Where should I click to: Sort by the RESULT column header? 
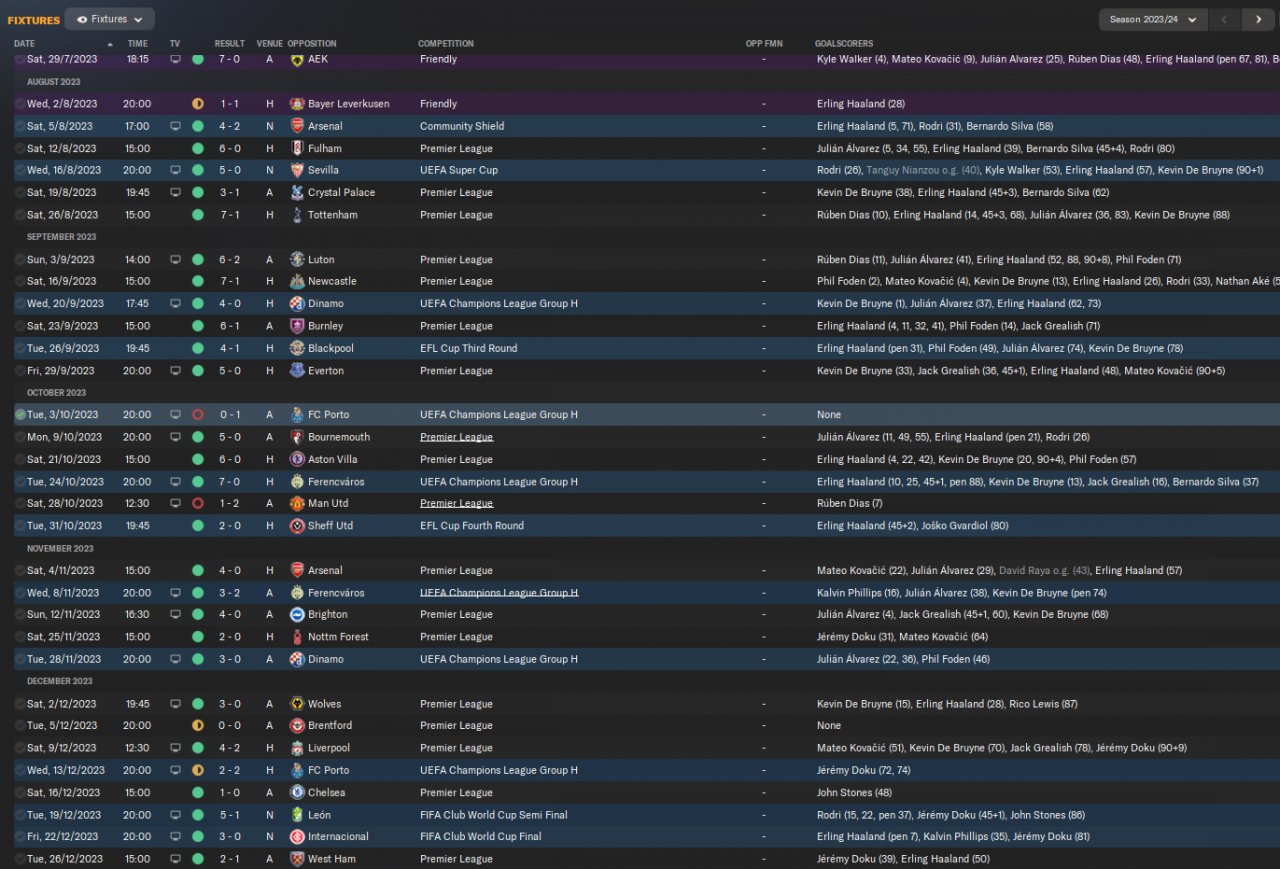pos(229,44)
